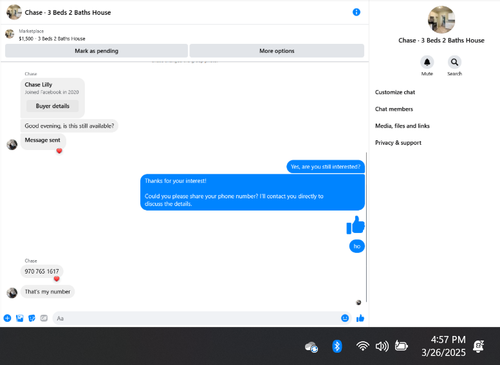The height and width of the screenshot is (365, 500).
Task: Click 'Chase - 3 Beds 2 Baths House' header title
Action: pos(68,13)
